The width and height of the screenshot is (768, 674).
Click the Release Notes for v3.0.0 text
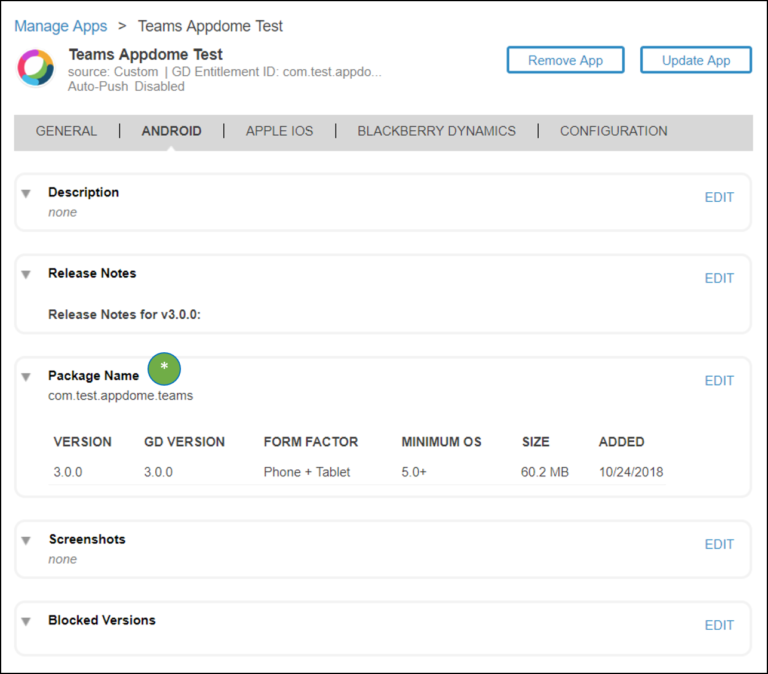click(124, 314)
